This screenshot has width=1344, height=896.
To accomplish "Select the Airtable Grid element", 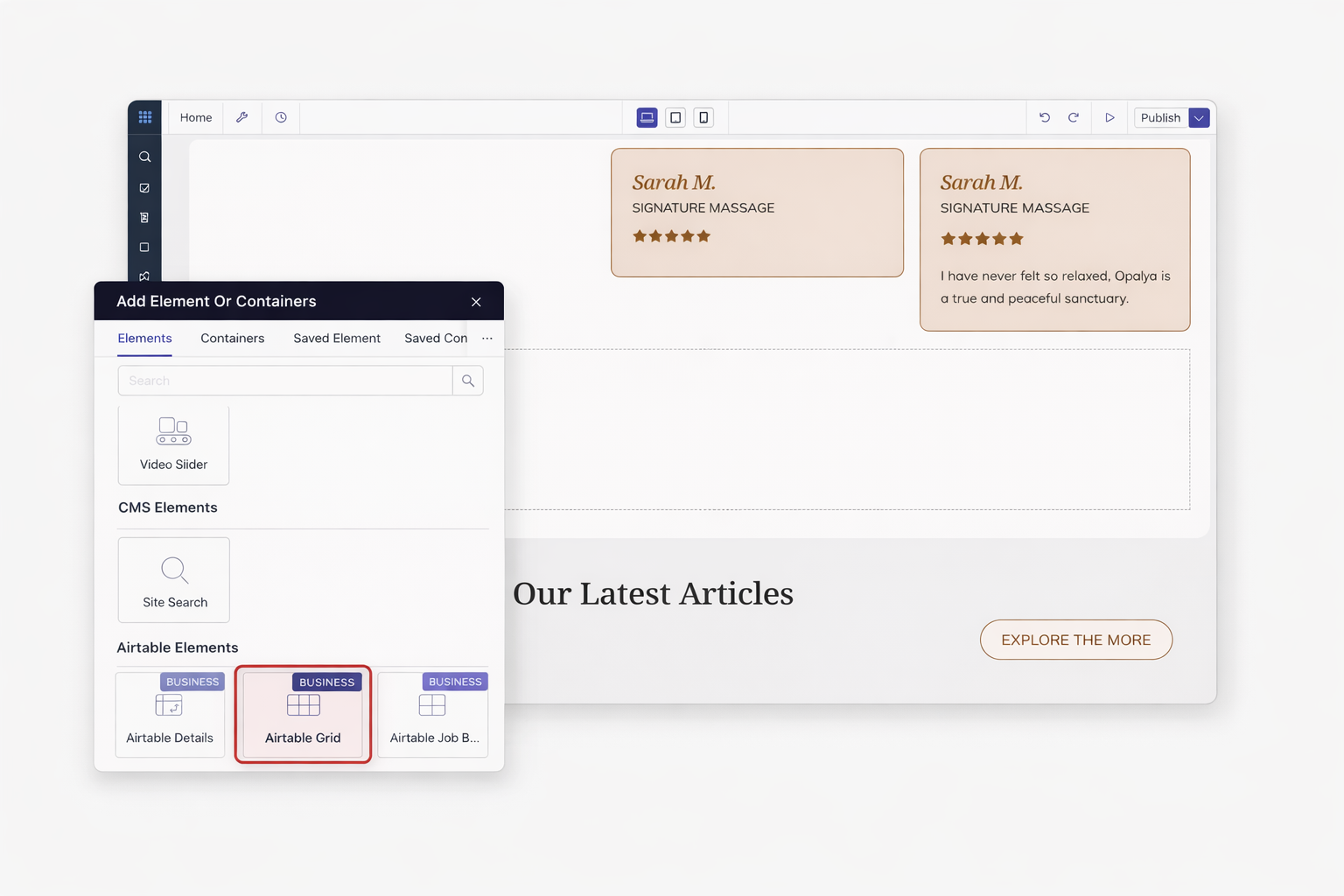I will pos(303,714).
